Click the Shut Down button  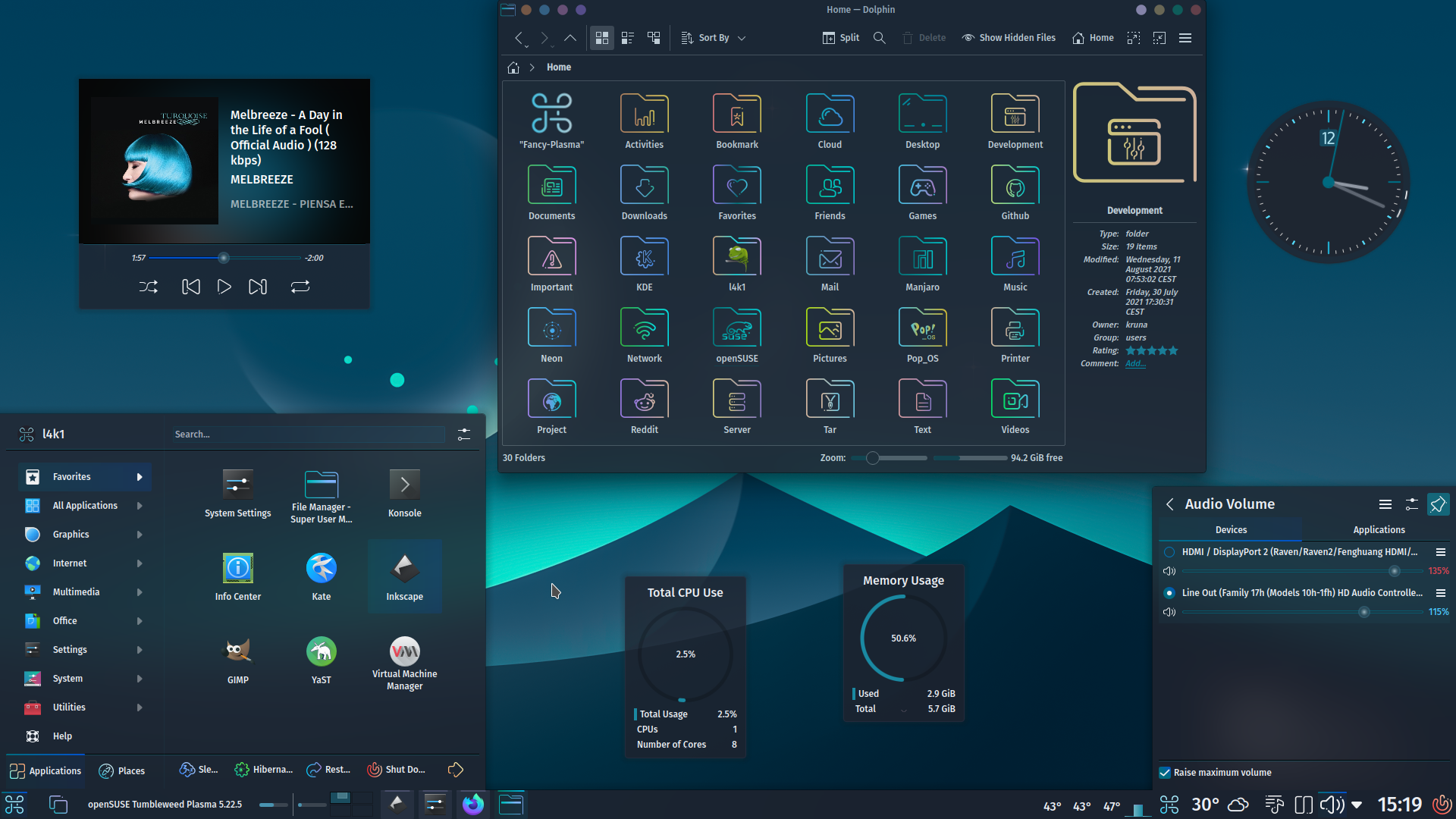(x=396, y=770)
